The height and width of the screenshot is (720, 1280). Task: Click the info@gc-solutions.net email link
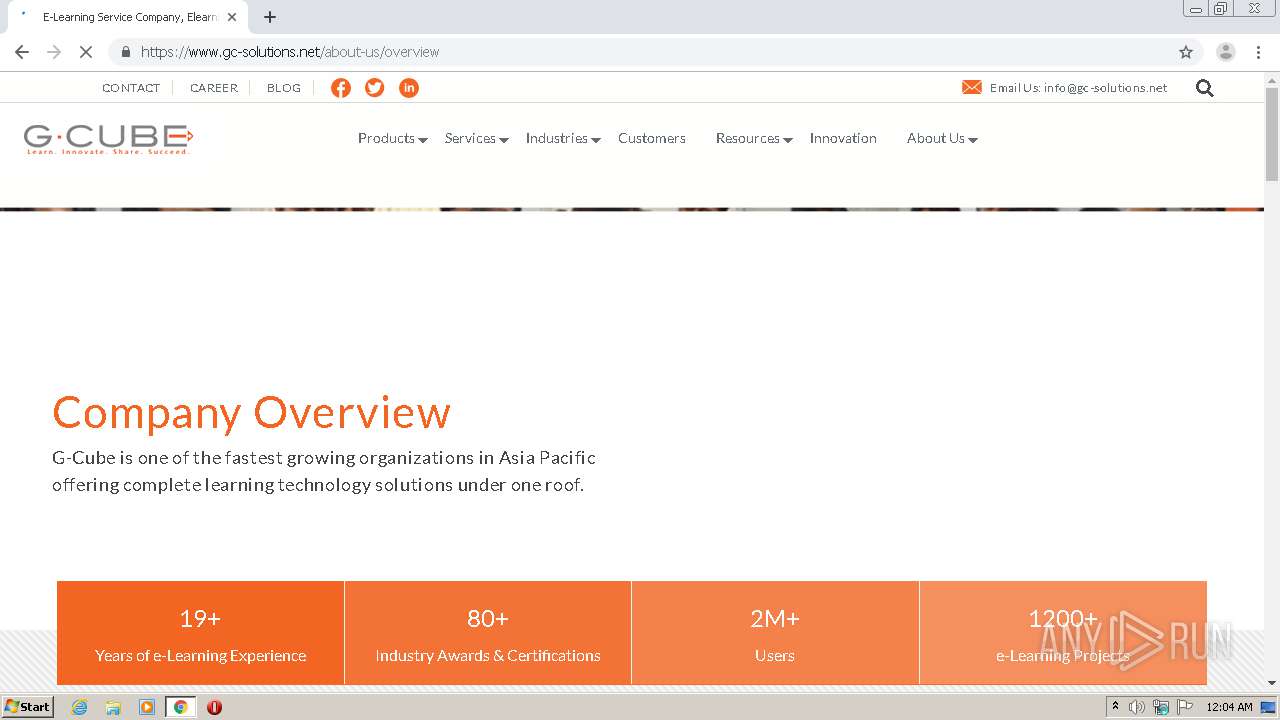pyautogui.click(x=1105, y=88)
